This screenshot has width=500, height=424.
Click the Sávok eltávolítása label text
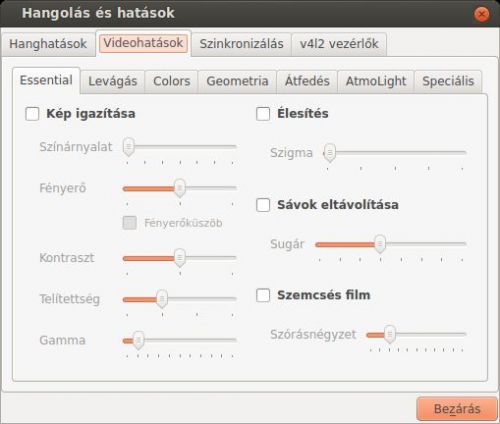[338, 205]
